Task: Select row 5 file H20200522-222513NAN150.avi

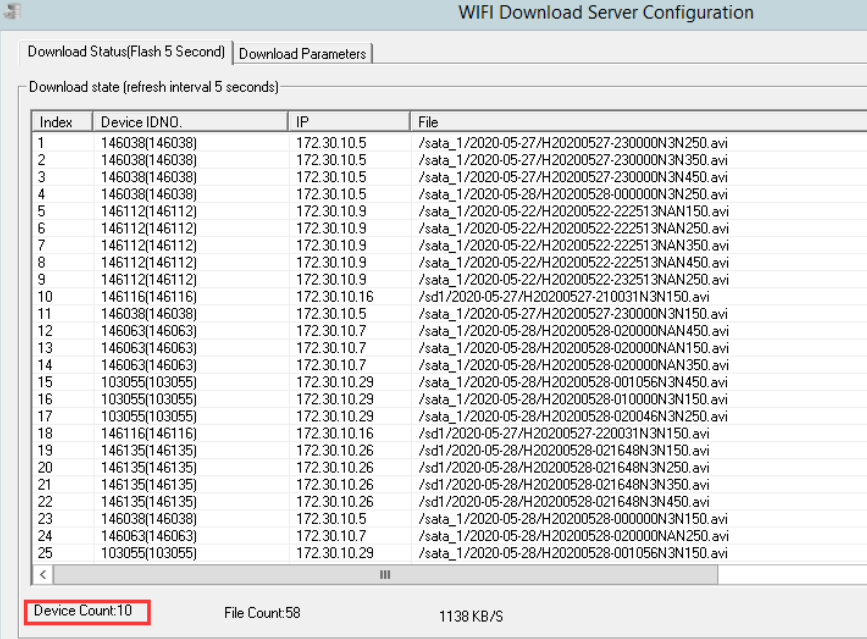Action: pos(573,212)
